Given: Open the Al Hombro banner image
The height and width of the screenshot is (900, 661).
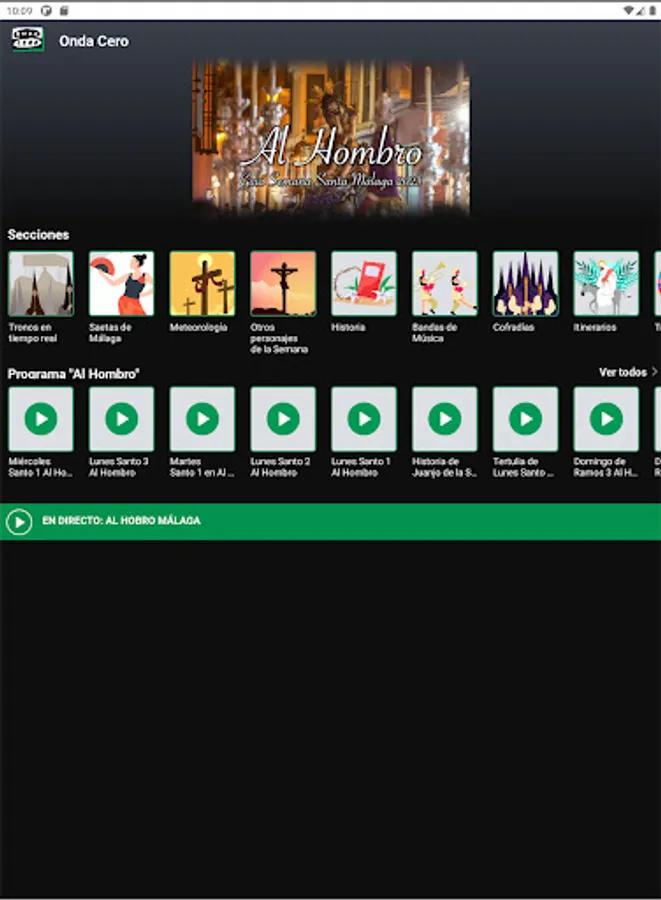Looking at the screenshot, I should click(x=330, y=138).
